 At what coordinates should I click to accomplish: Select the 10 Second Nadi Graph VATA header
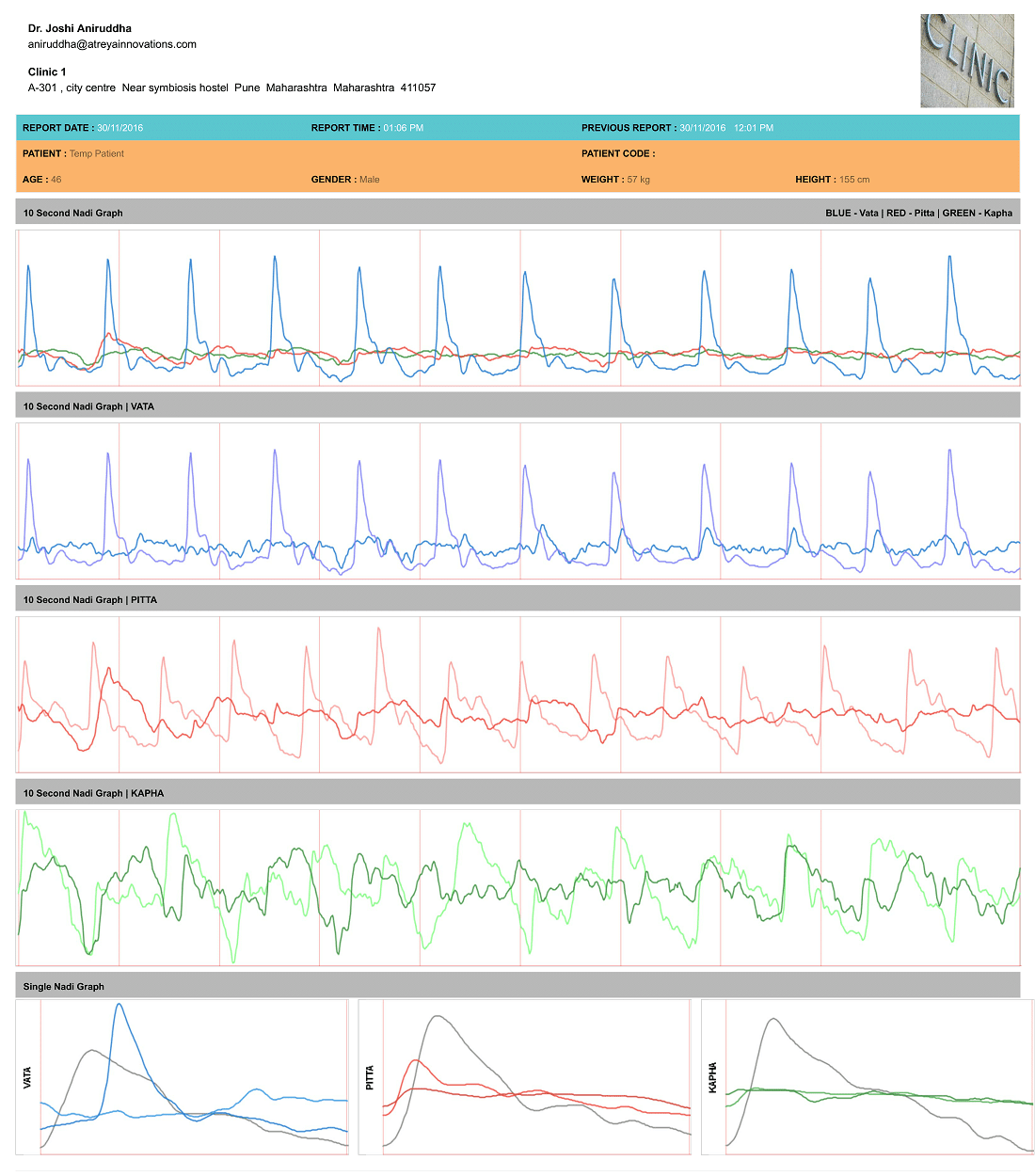pos(88,406)
